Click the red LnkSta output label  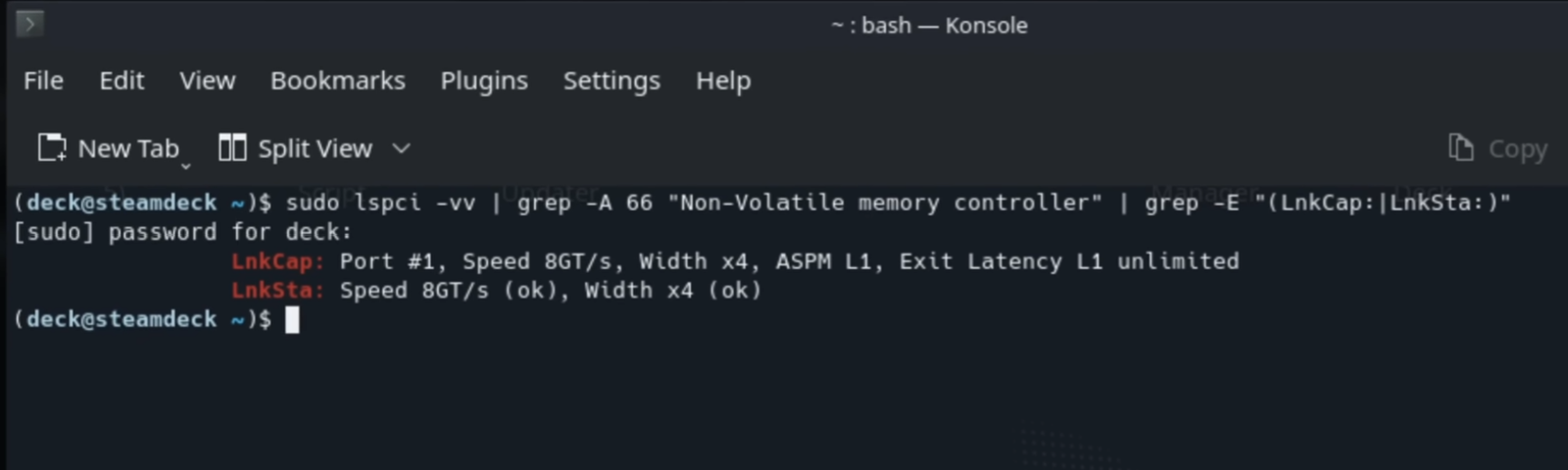[277, 291]
